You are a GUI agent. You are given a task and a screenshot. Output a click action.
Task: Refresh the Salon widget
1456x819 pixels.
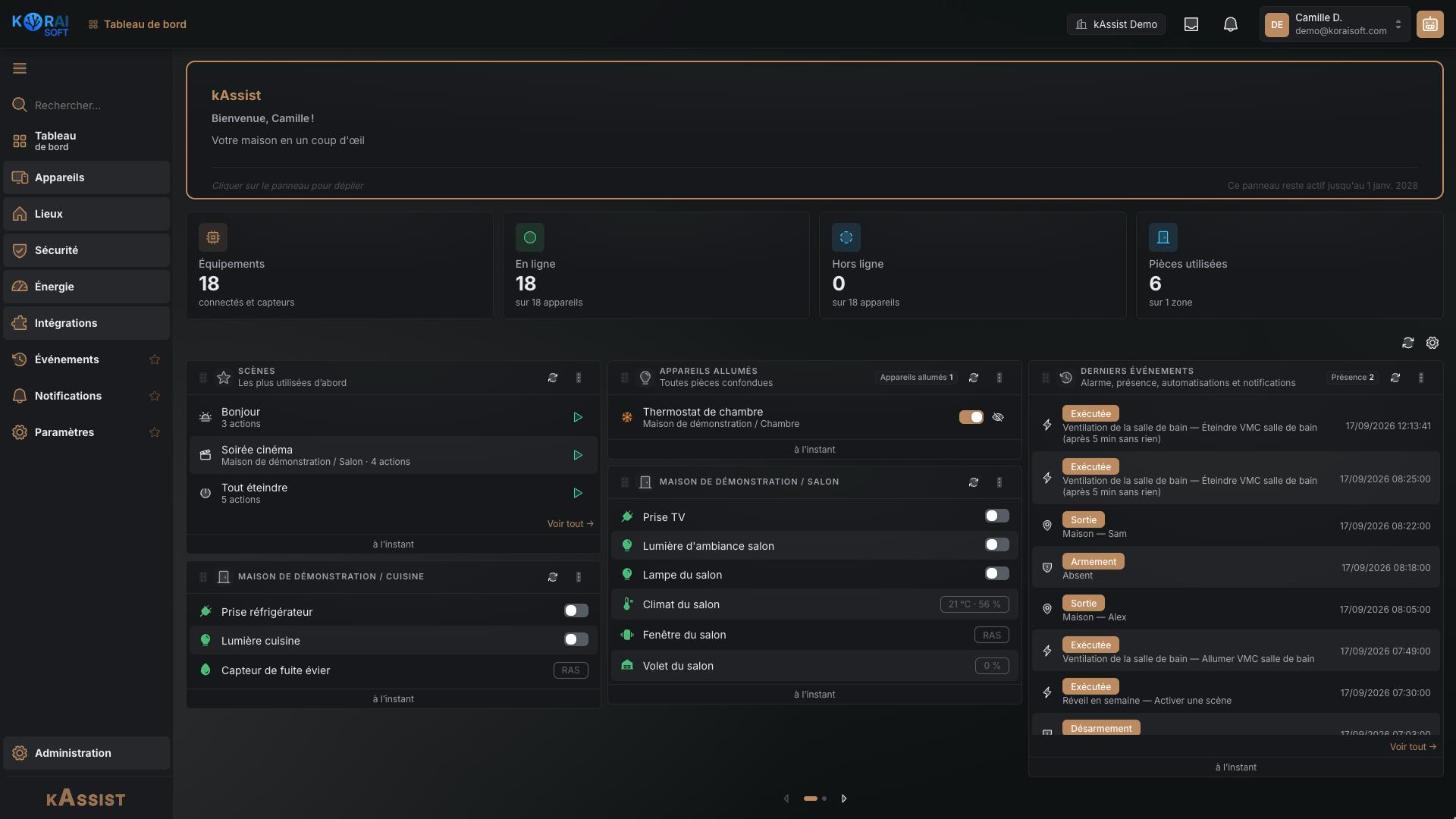(973, 482)
